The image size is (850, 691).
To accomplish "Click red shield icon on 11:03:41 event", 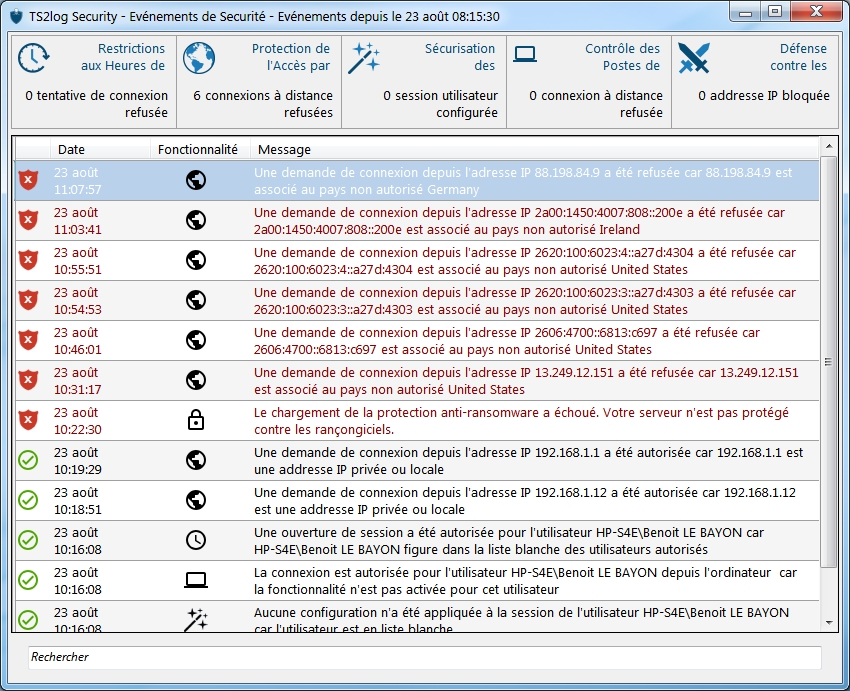I will [28, 220].
